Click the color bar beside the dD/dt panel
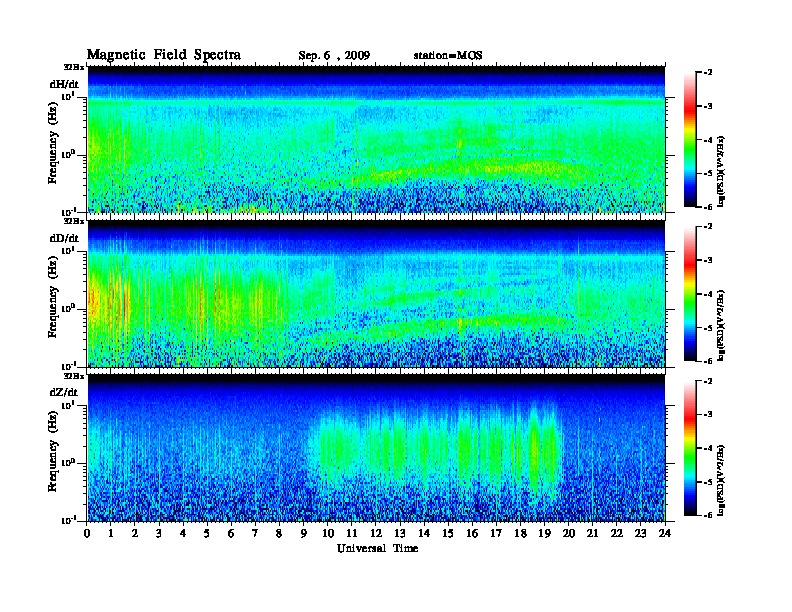 690,293
